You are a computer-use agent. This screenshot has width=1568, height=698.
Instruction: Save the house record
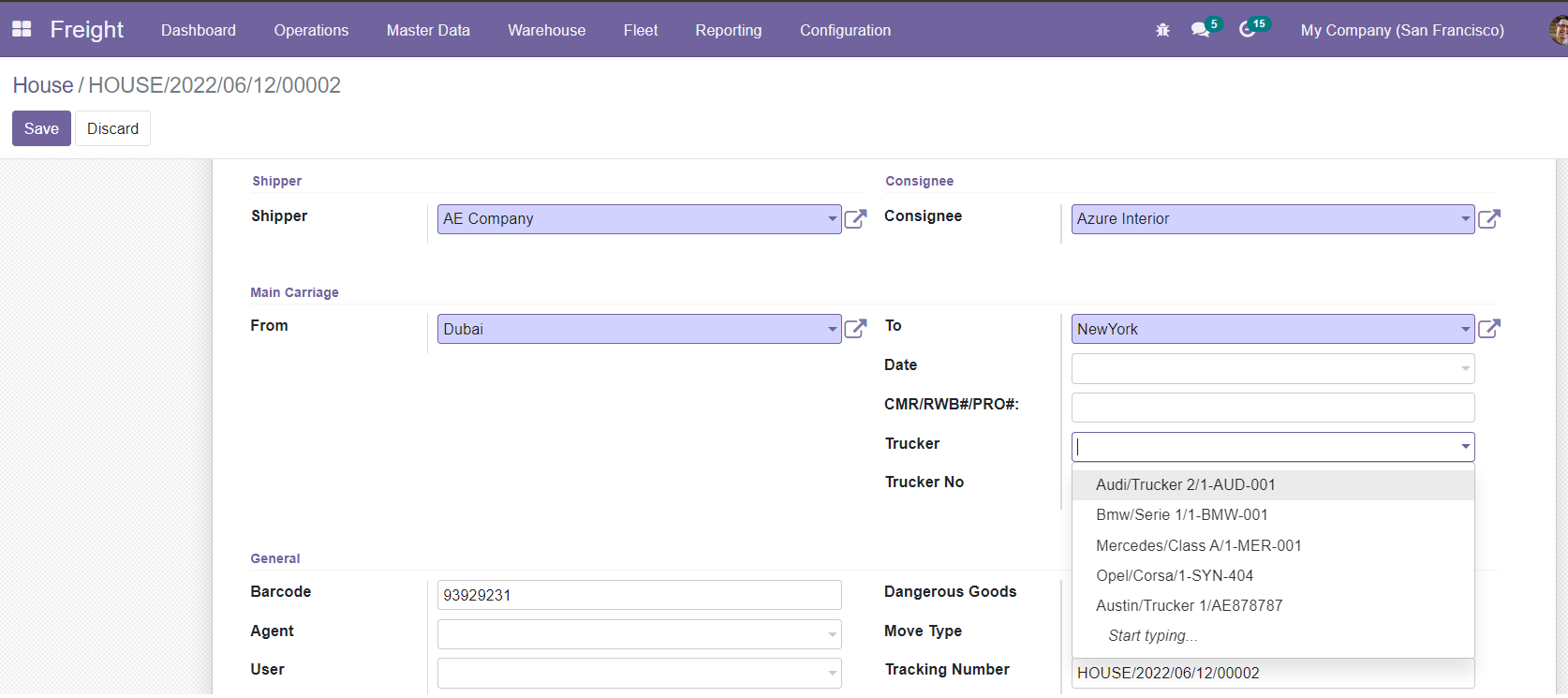click(x=41, y=128)
